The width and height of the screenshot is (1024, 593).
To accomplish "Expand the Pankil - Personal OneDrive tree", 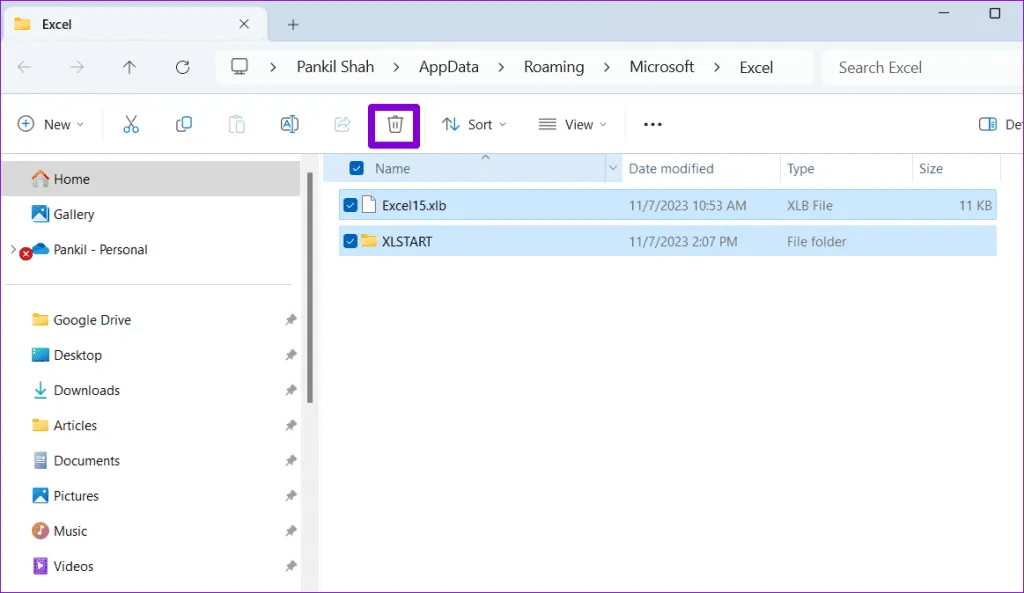I will click(x=13, y=250).
